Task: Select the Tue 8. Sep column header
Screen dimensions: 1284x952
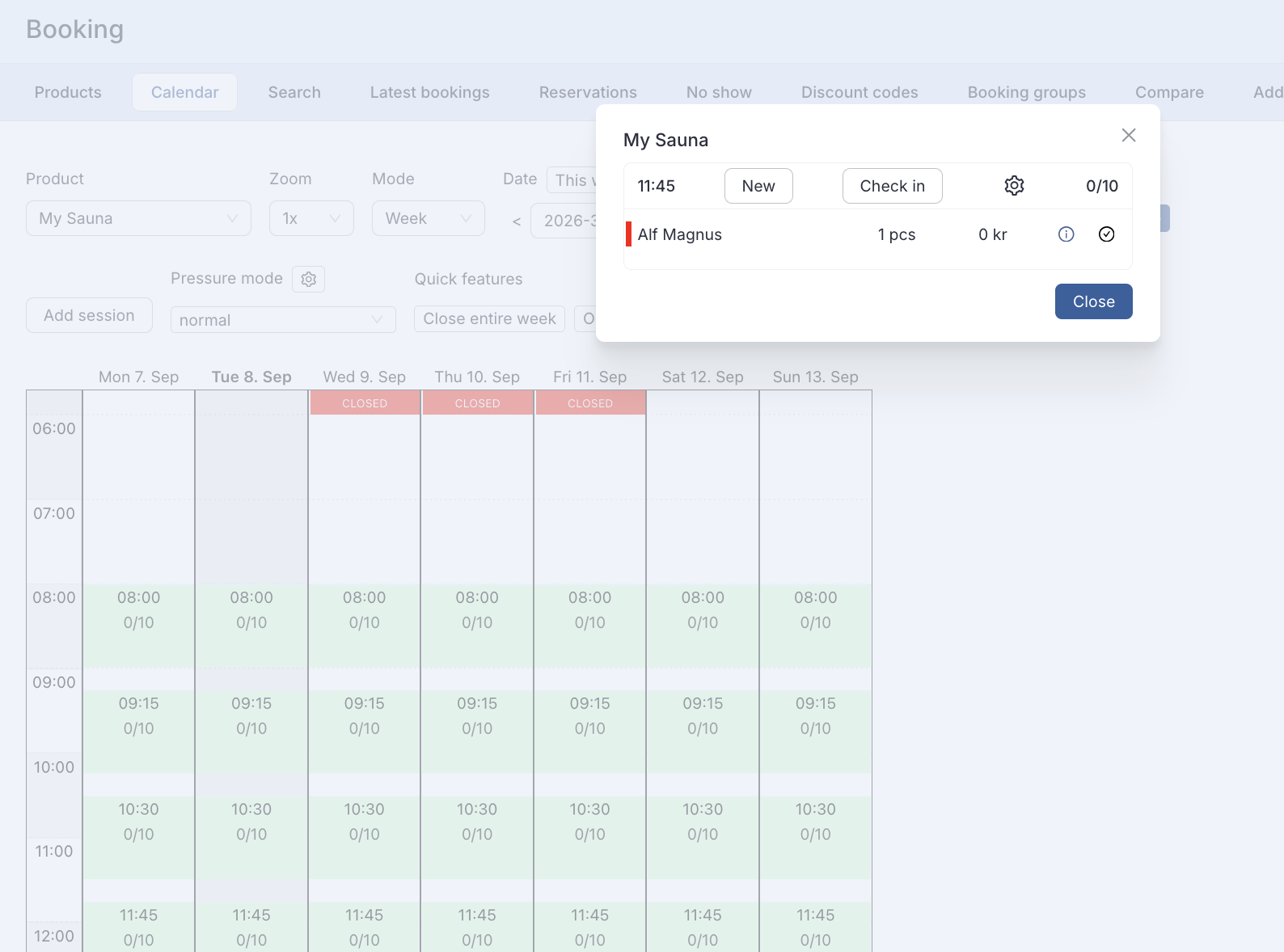Action: tap(251, 377)
